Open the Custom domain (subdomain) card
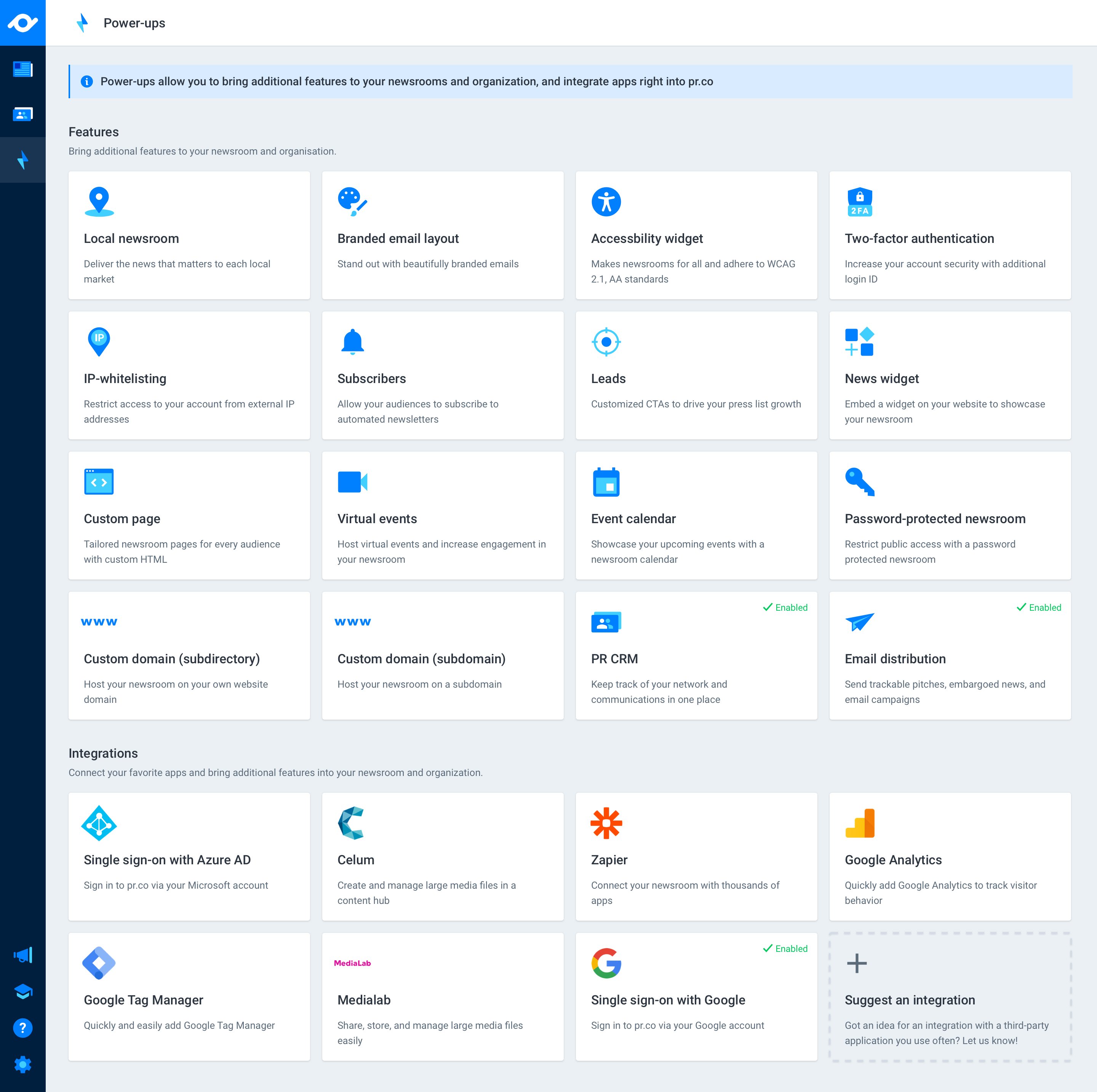The image size is (1097, 1092). pyautogui.click(x=443, y=656)
